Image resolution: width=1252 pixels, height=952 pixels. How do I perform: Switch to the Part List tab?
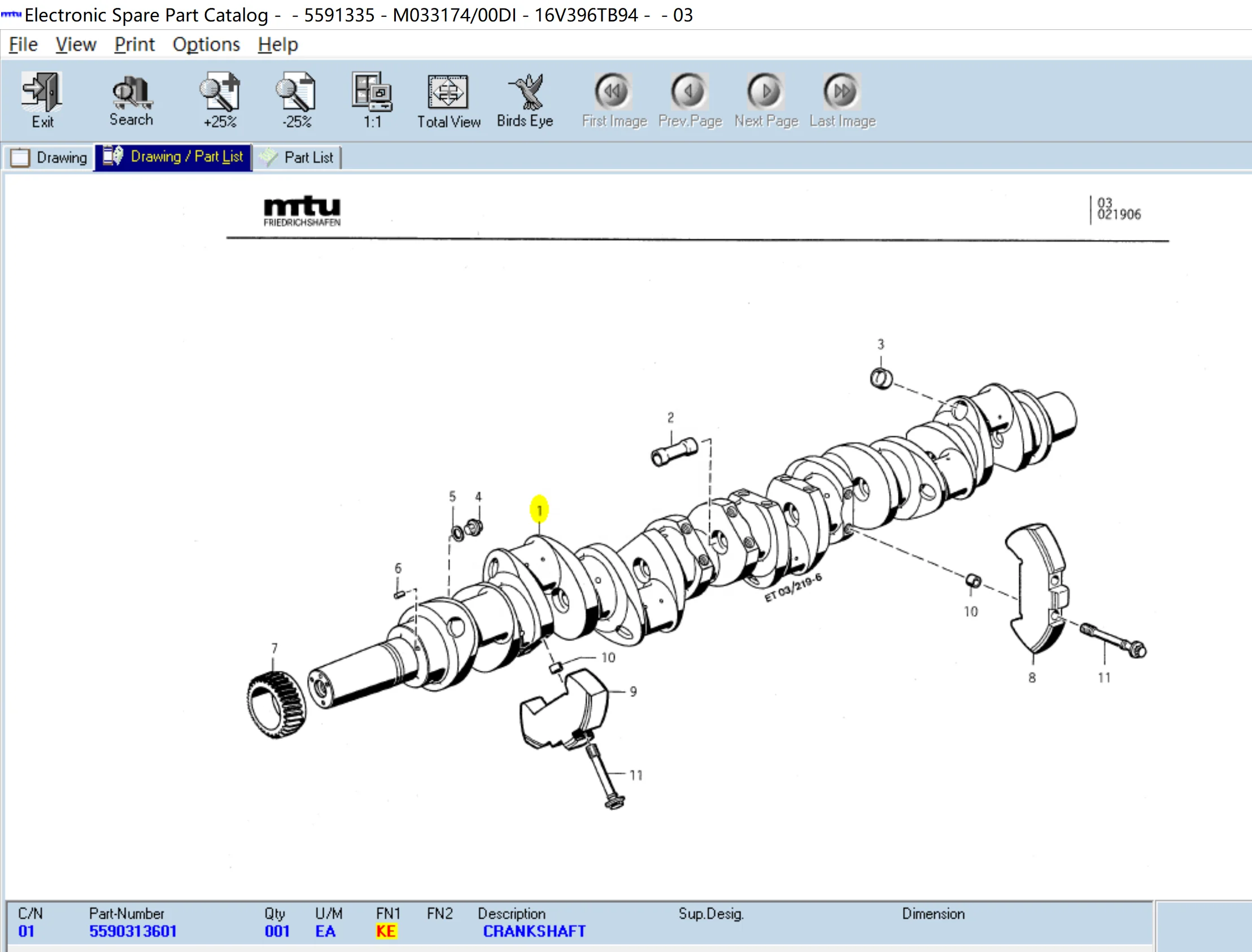298,157
